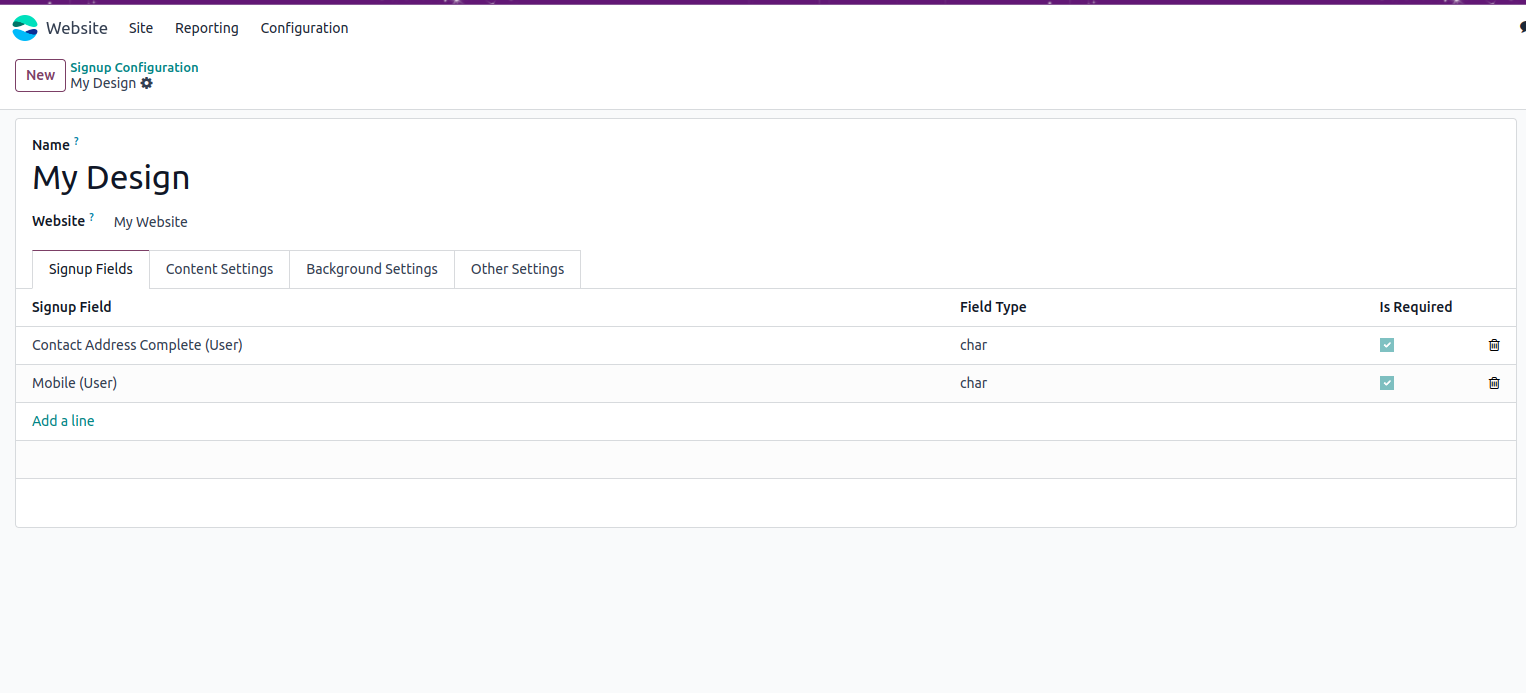Click the help question mark beside Website

tap(91, 217)
